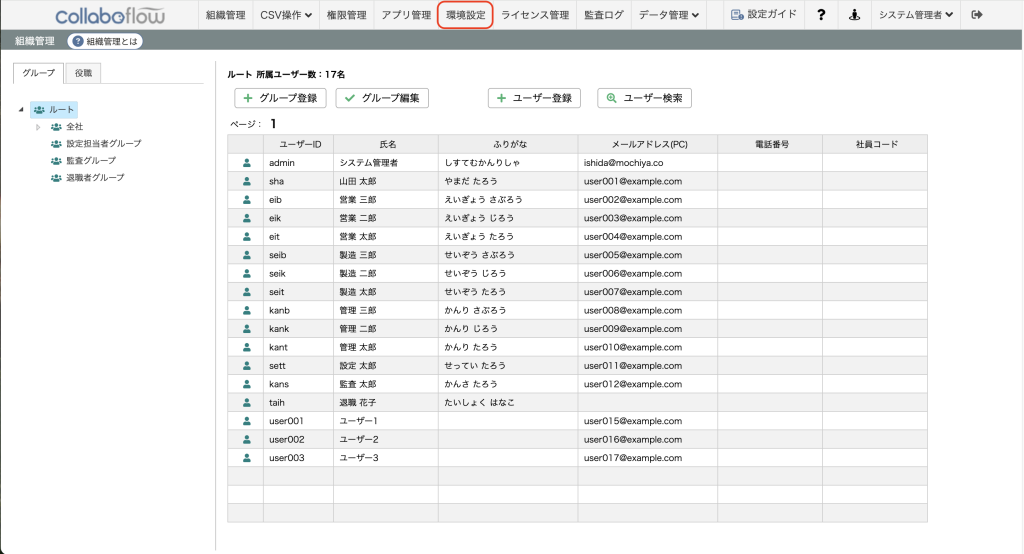The height and width of the screenshot is (554, 1024).
Task: Click the user icon in the taih row
Action: 245,402
